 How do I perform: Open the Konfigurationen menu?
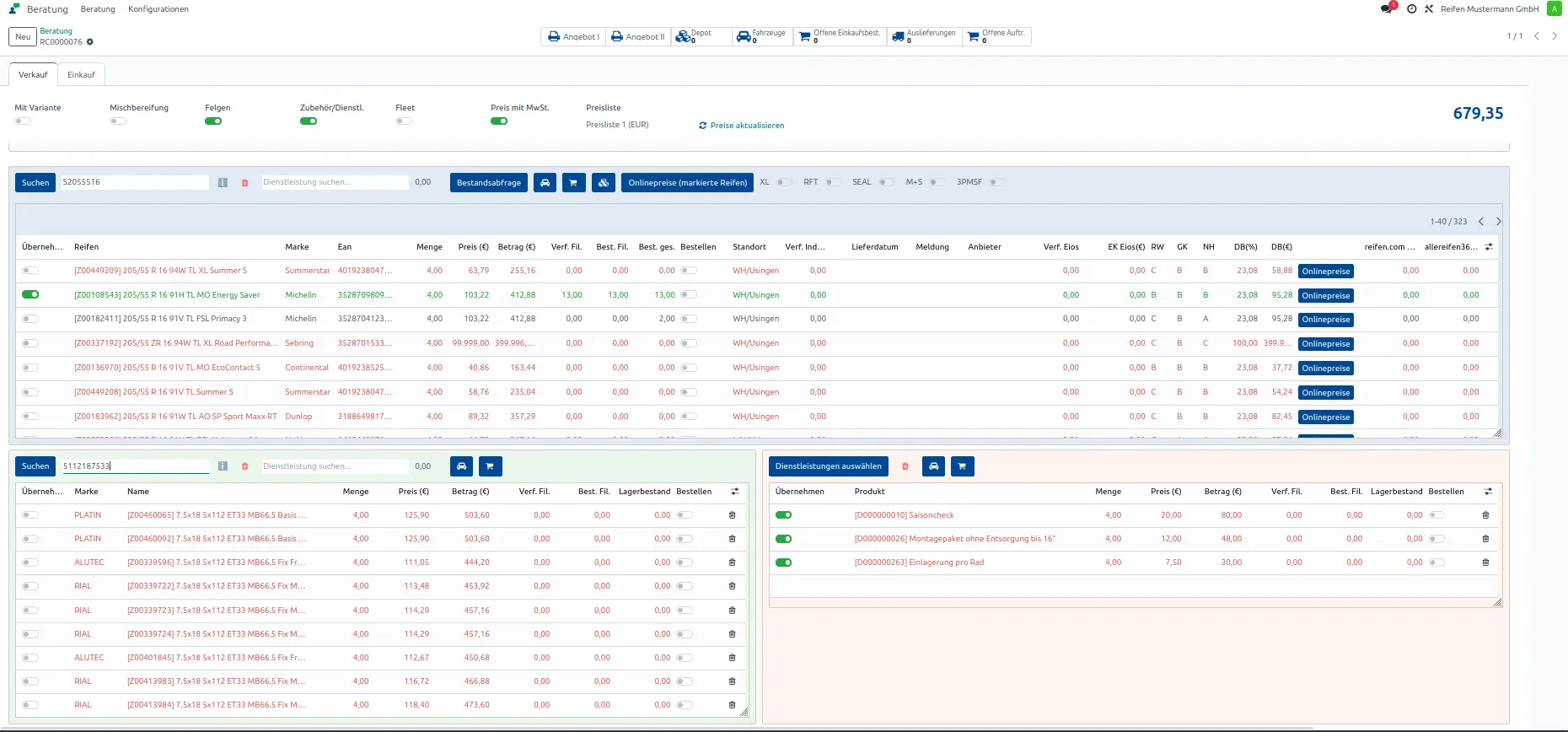click(158, 9)
